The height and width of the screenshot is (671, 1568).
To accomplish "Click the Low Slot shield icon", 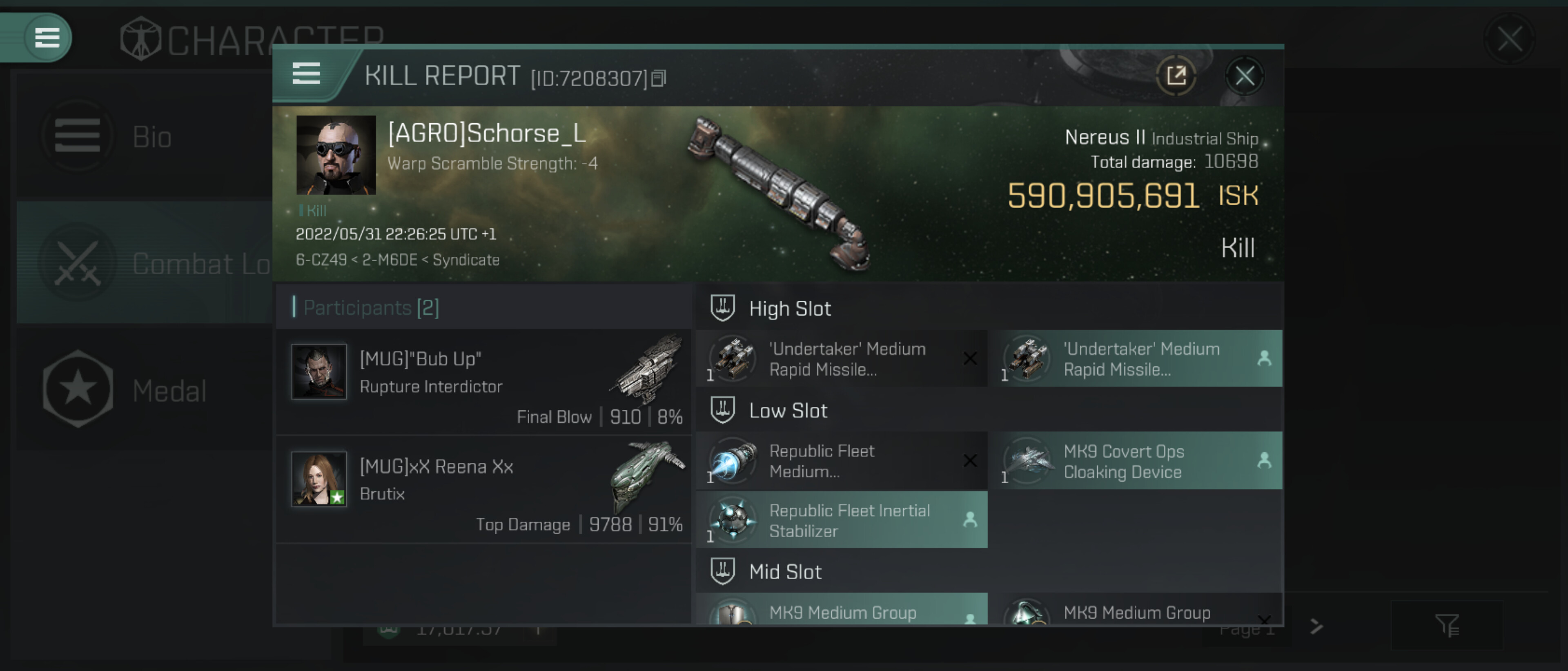I will coord(722,410).
